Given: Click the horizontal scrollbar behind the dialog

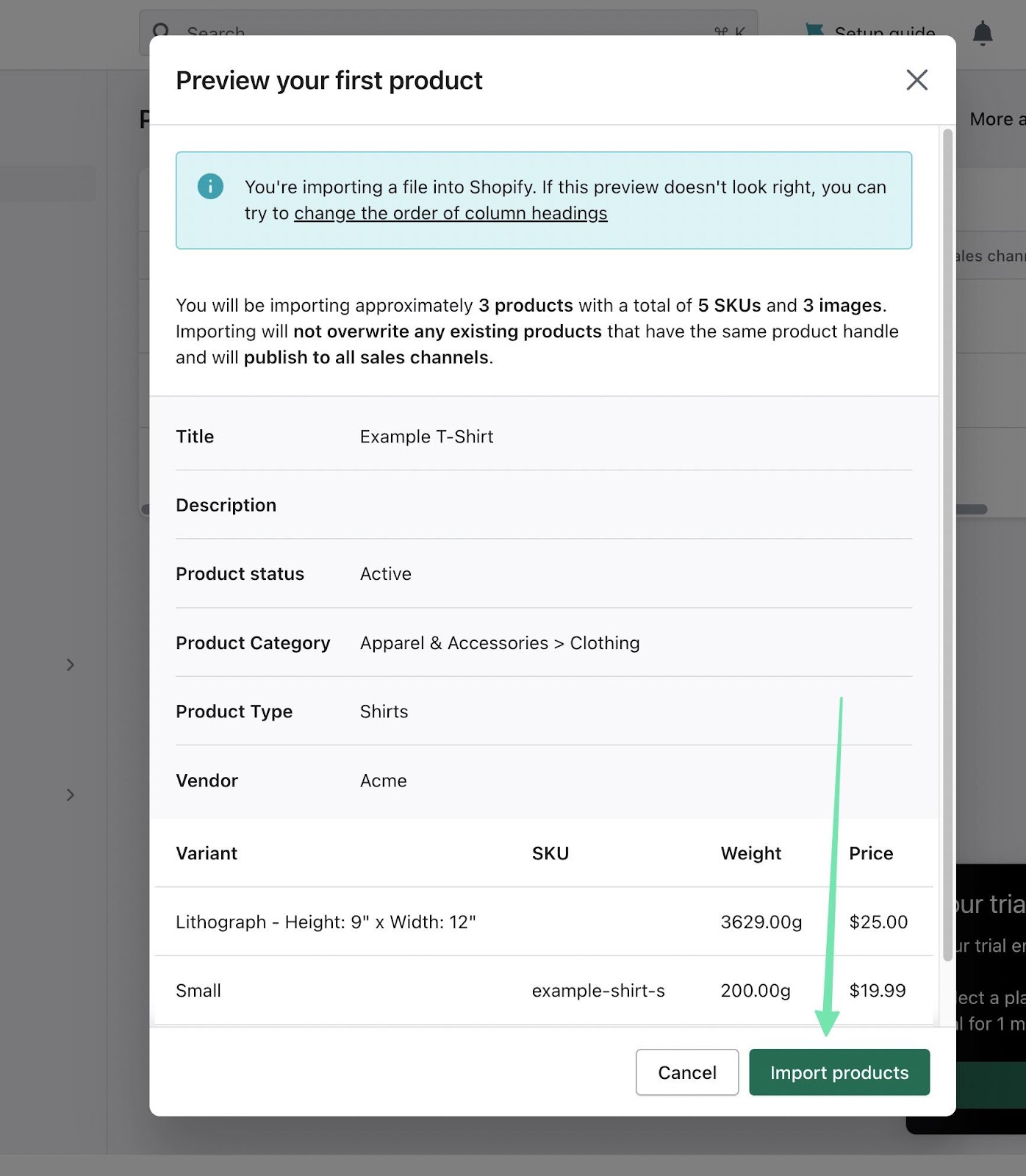Looking at the screenshot, I should (972, 509).
